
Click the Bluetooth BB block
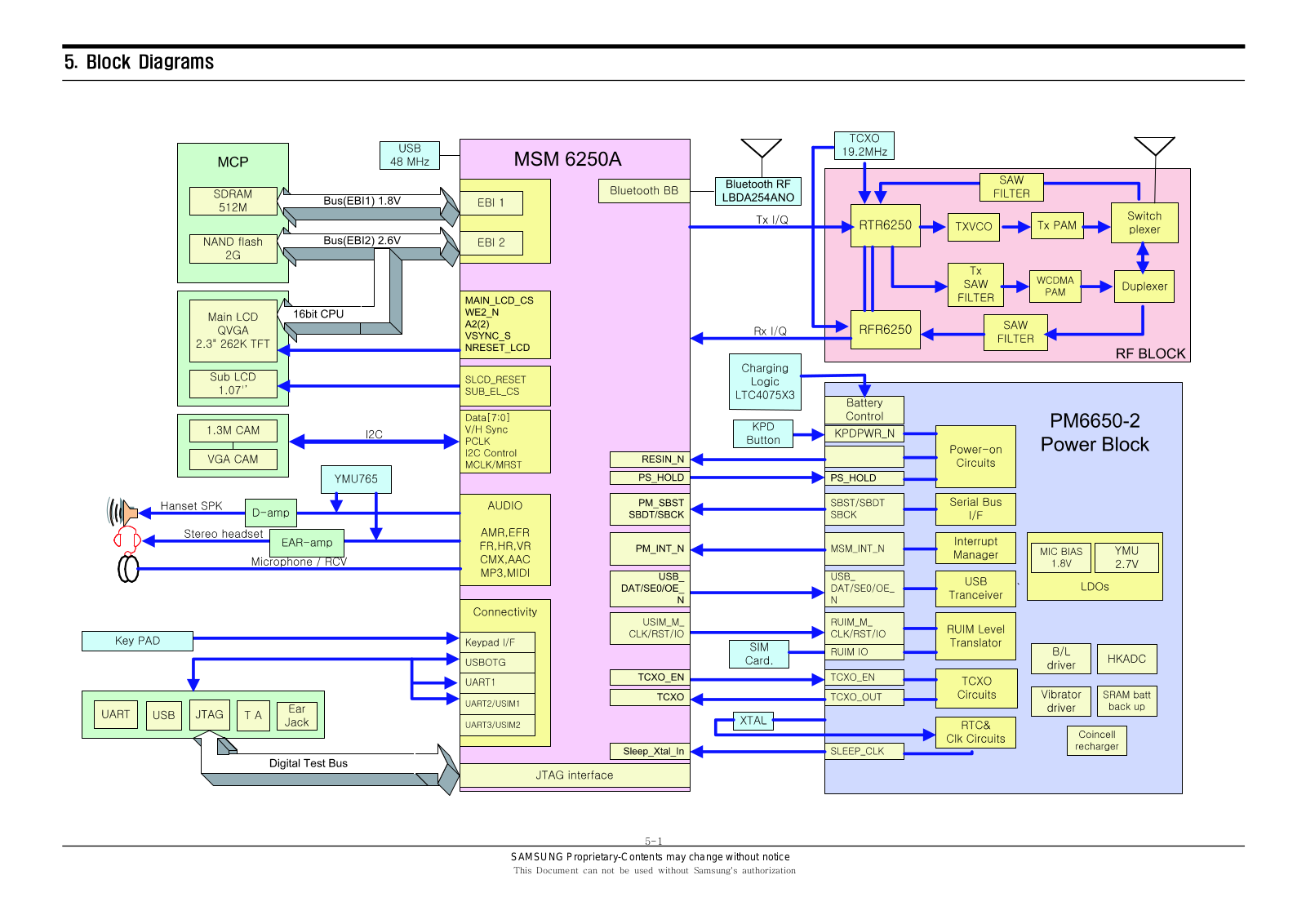pyautogui.click(x=644, y=190)
